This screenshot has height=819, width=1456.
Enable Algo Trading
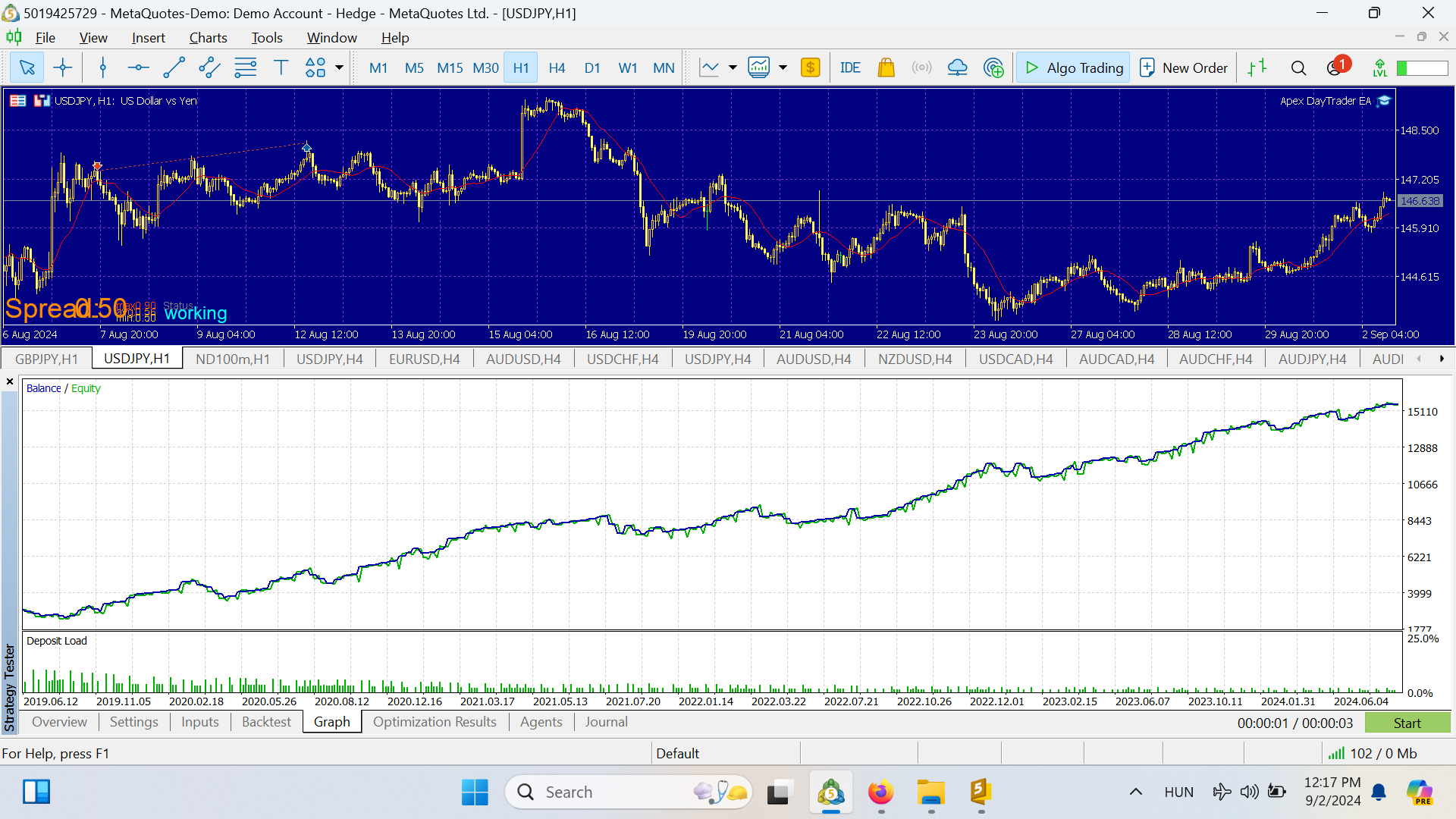1072,67
